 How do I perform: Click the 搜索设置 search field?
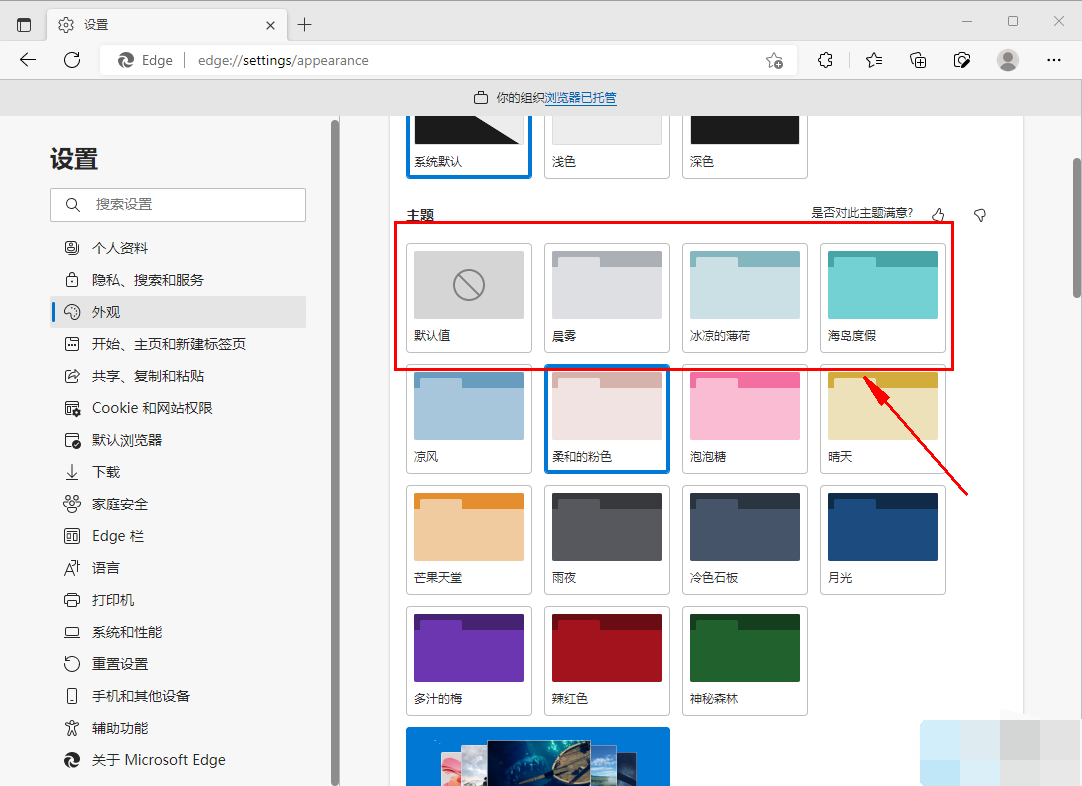pyautogui.click(x=178, y=204)
